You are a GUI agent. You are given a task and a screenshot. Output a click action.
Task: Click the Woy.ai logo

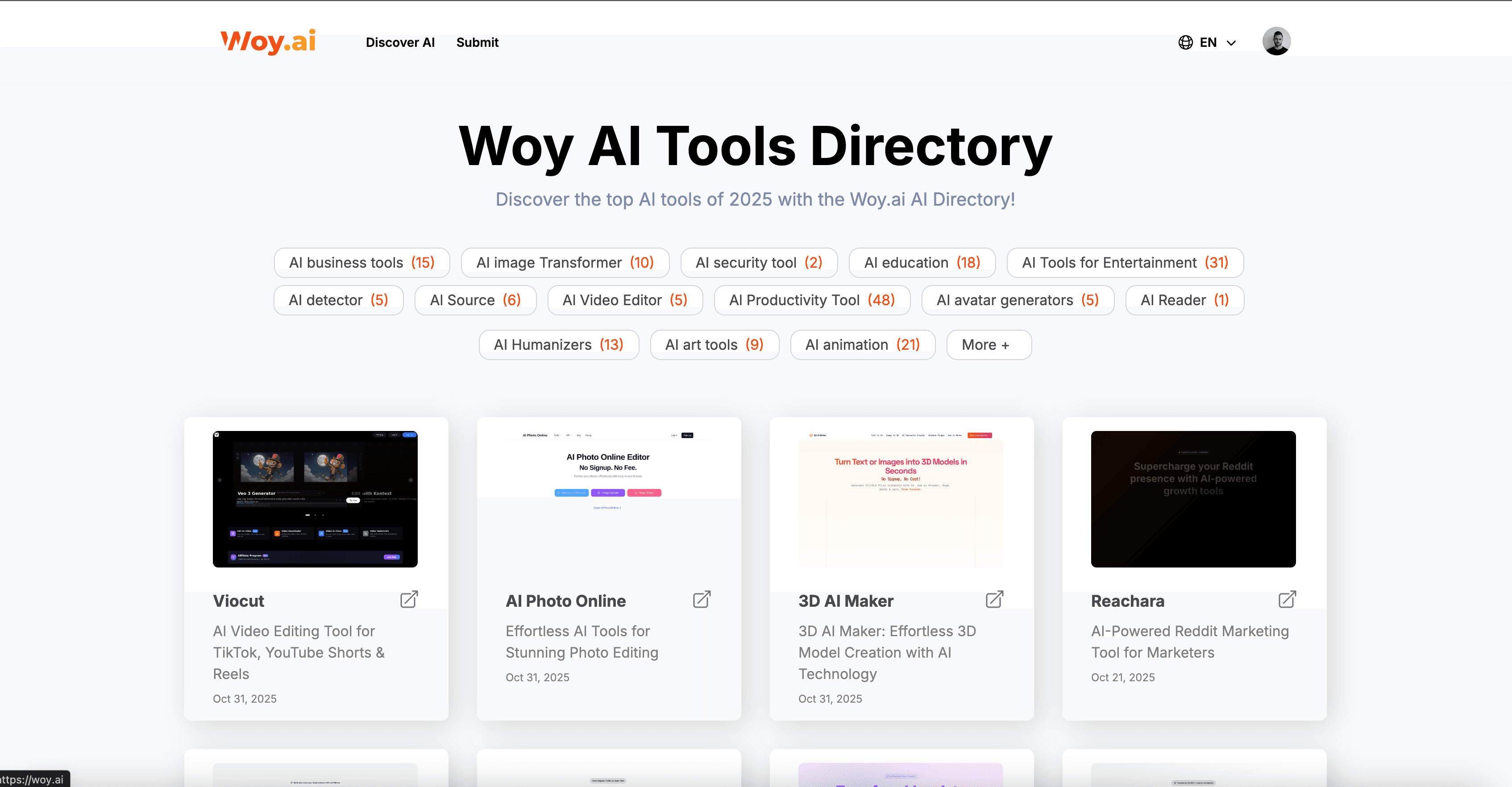click(268, 41)
